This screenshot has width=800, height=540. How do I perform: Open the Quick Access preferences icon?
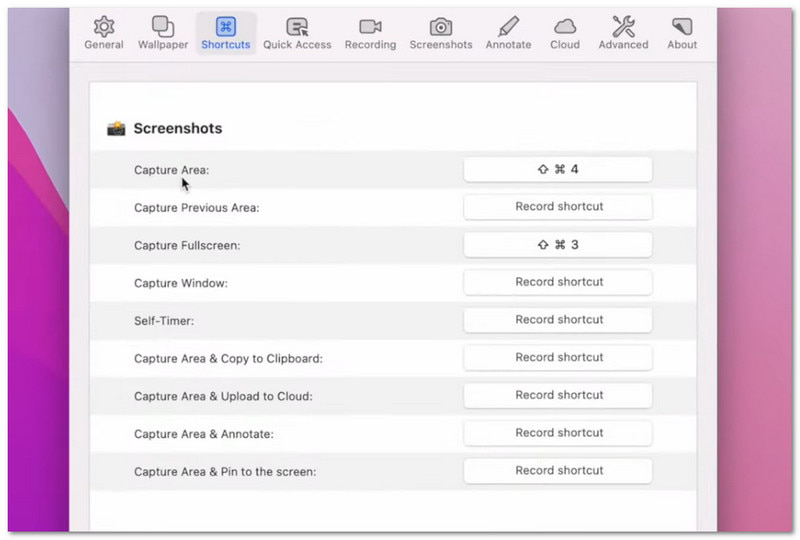coord(297,27)
